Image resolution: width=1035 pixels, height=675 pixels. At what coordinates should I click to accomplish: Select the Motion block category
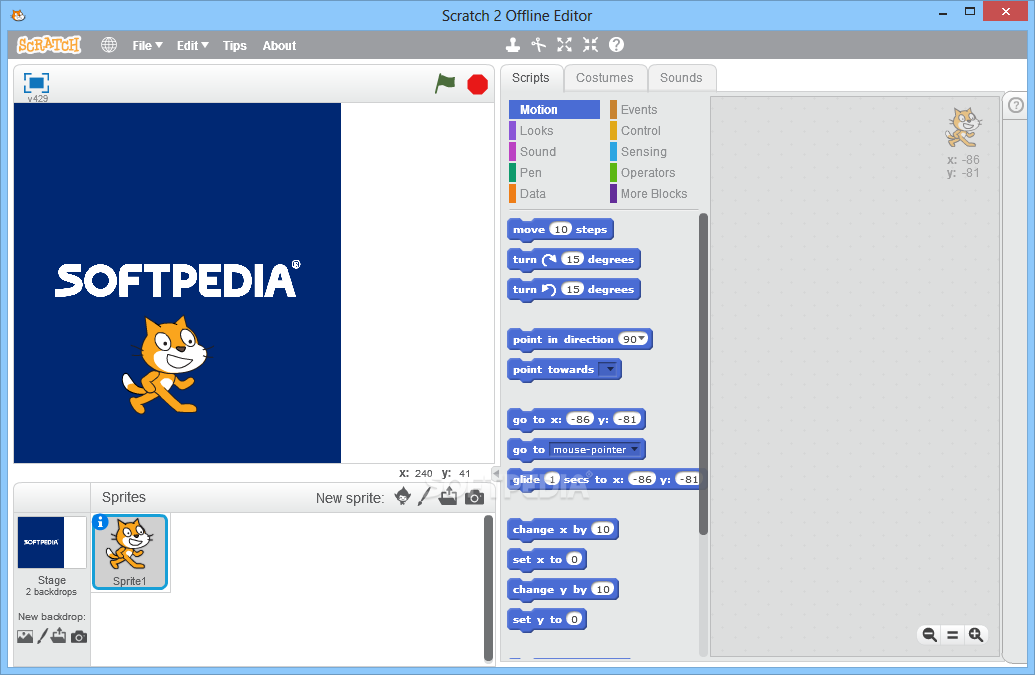point(554,110)
